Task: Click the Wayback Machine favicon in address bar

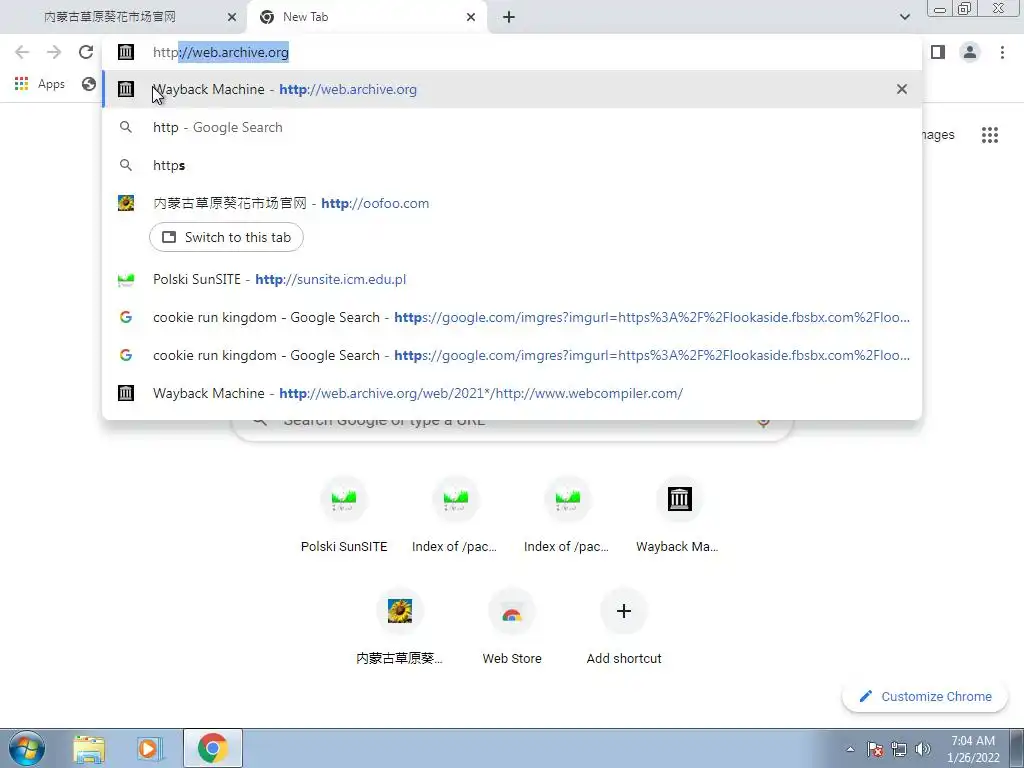Action: (x=126, y=52)
